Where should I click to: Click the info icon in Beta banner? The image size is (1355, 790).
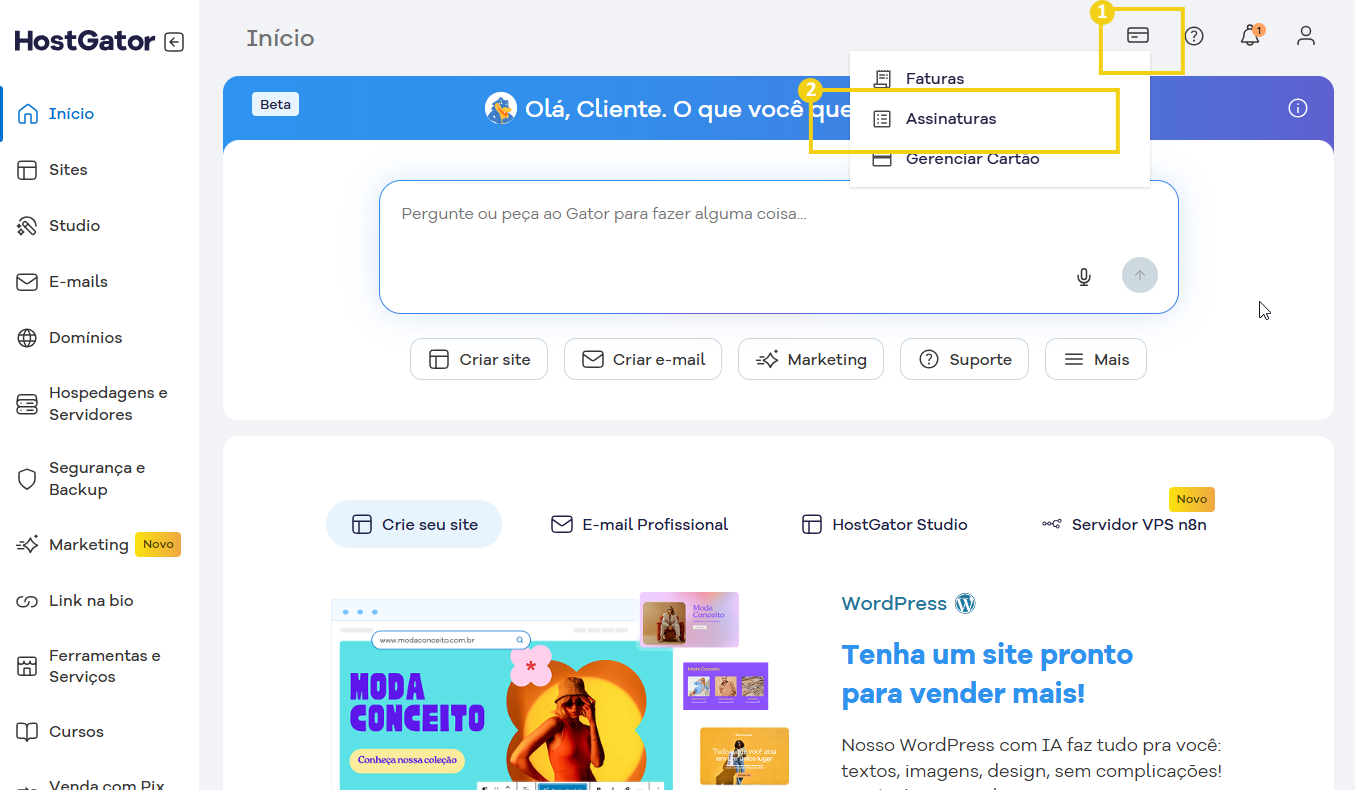[x=1298, y=108]
